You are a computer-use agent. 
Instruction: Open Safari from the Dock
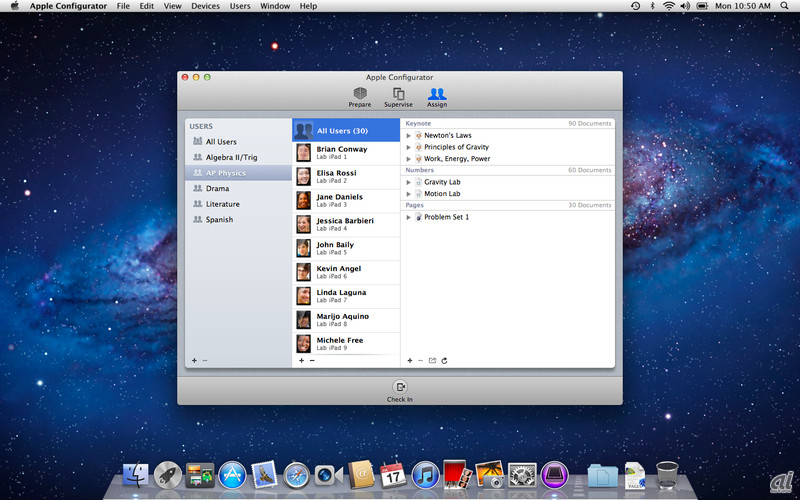(296, 474)
